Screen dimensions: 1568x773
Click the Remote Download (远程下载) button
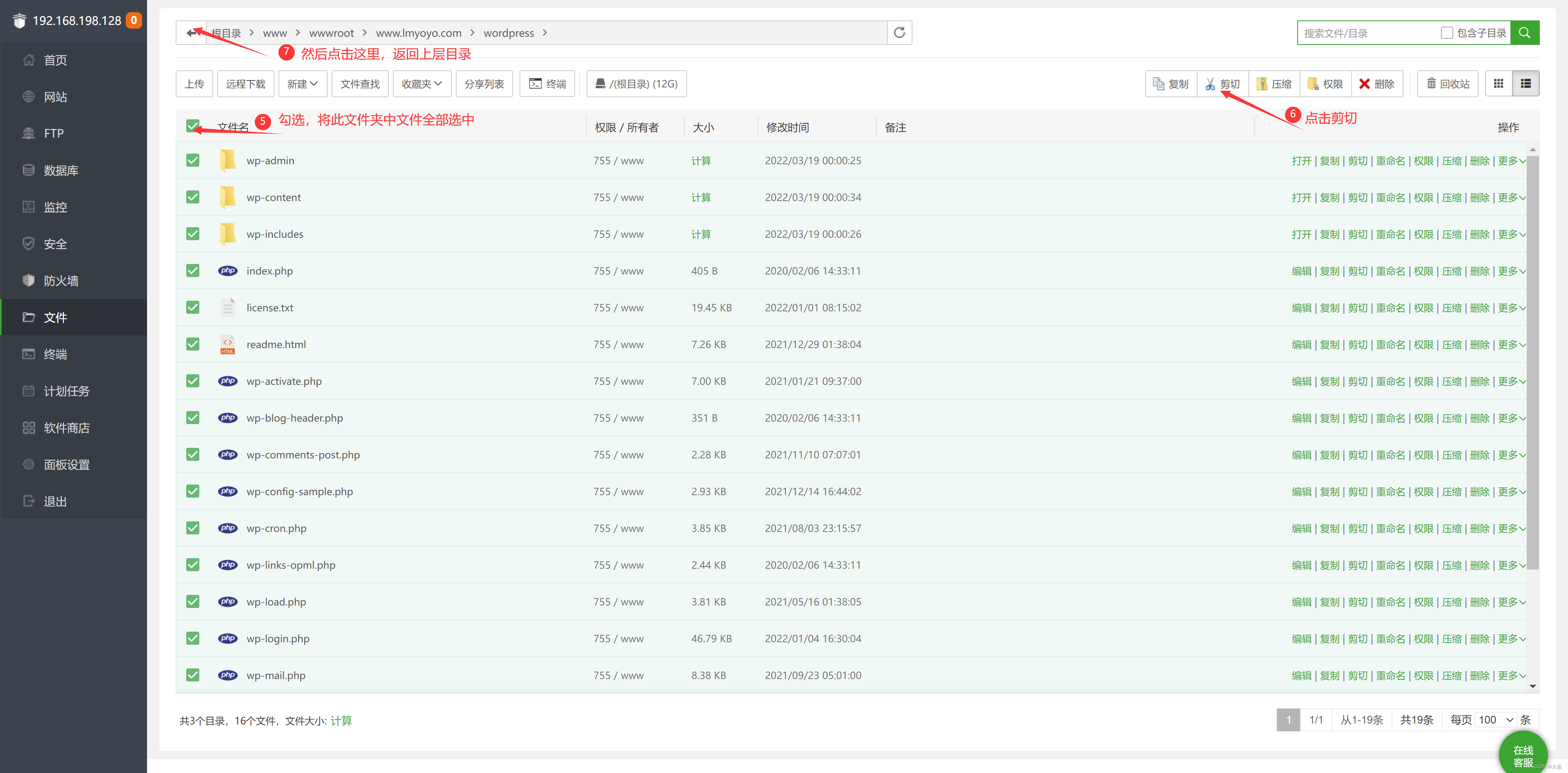[x=246, y=84]
